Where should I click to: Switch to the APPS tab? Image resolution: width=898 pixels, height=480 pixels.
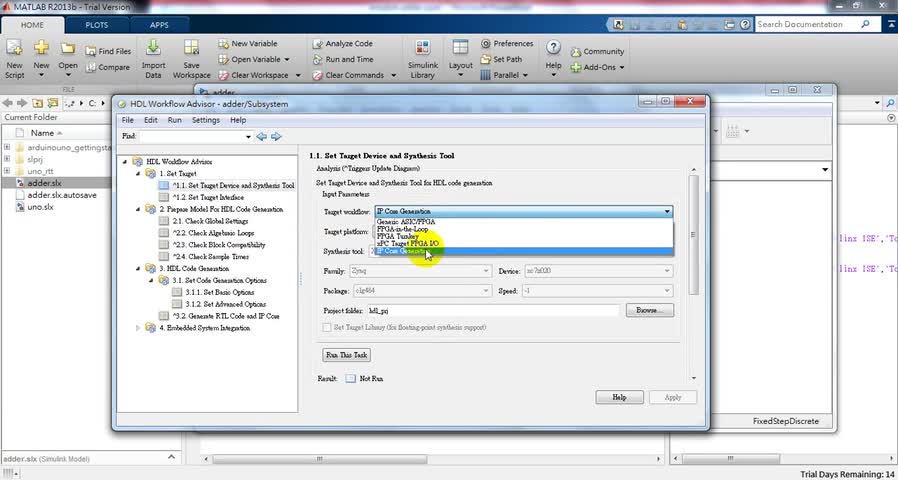159,25
